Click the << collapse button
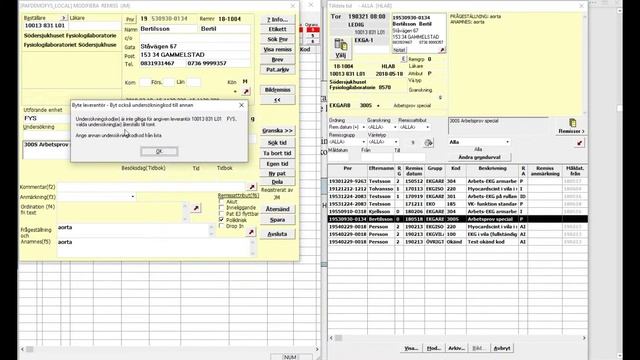640x360 pixels. click(278, 100)
